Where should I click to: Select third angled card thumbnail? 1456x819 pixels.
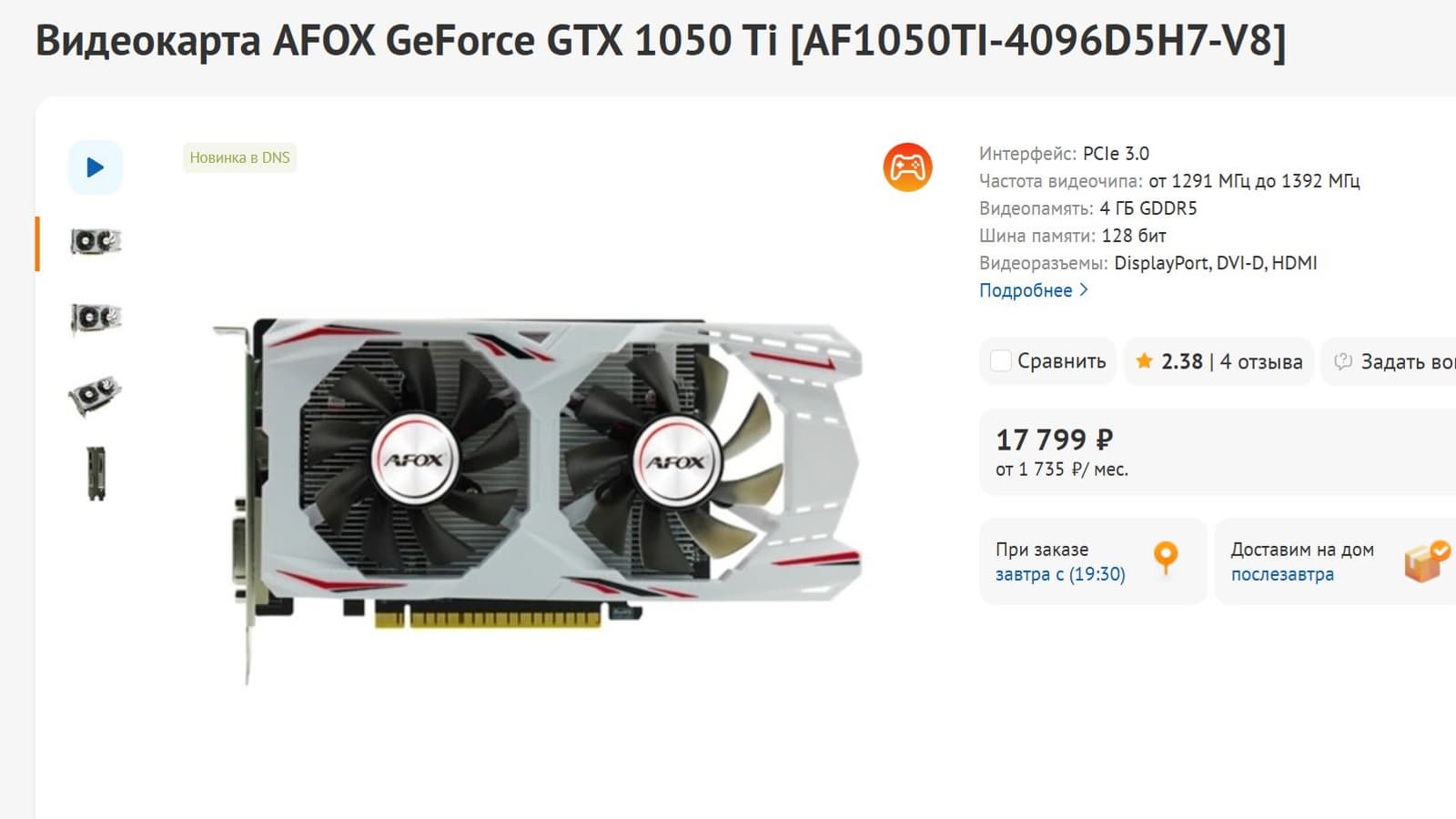point(96,396)
